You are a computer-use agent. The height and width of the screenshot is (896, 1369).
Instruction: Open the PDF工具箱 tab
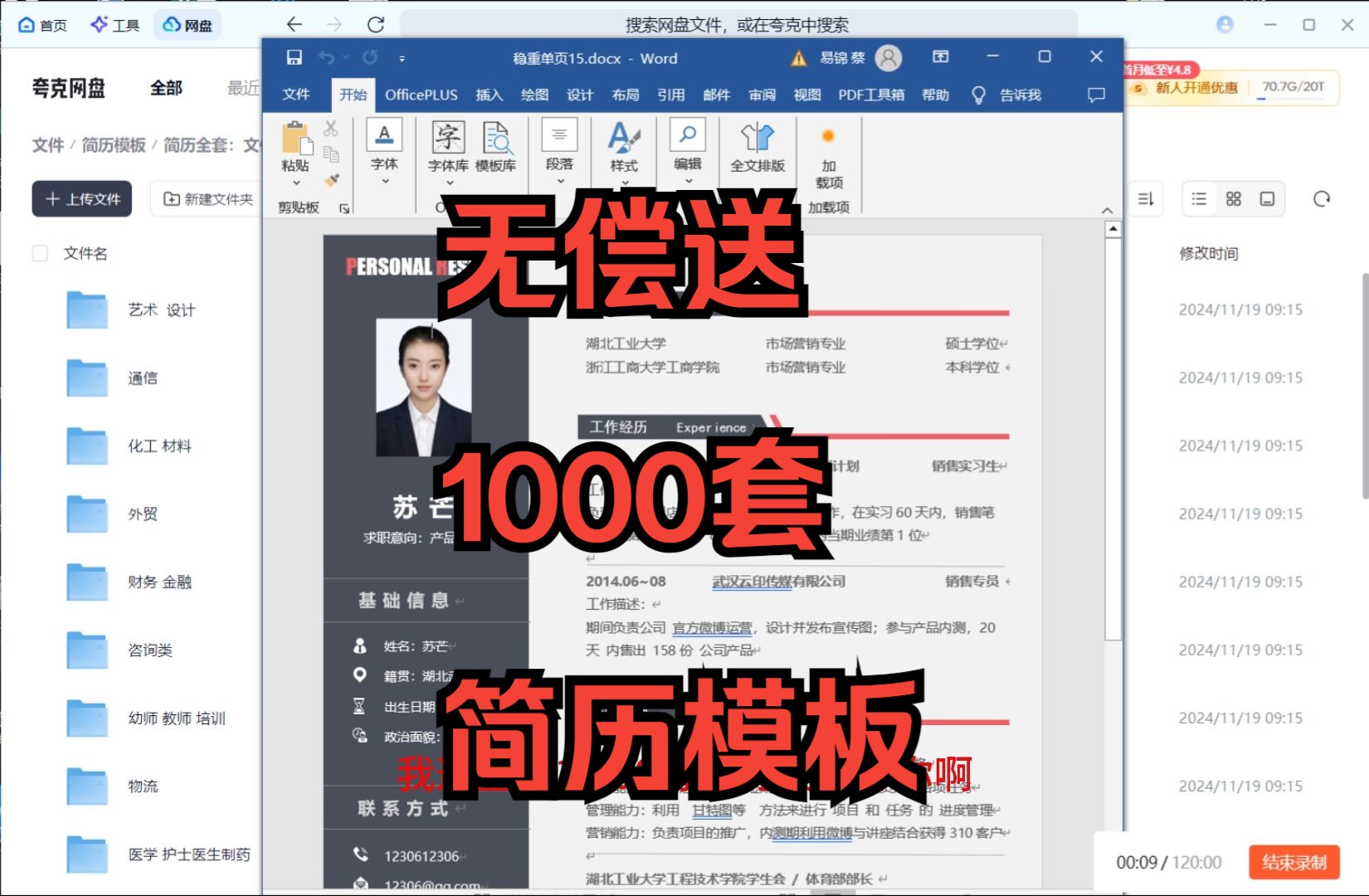[871, 95]
